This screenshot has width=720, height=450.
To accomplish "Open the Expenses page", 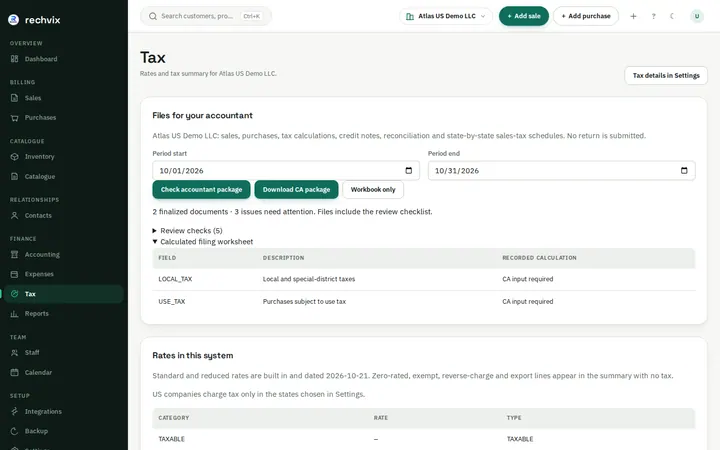I will [x=62, y=274].
